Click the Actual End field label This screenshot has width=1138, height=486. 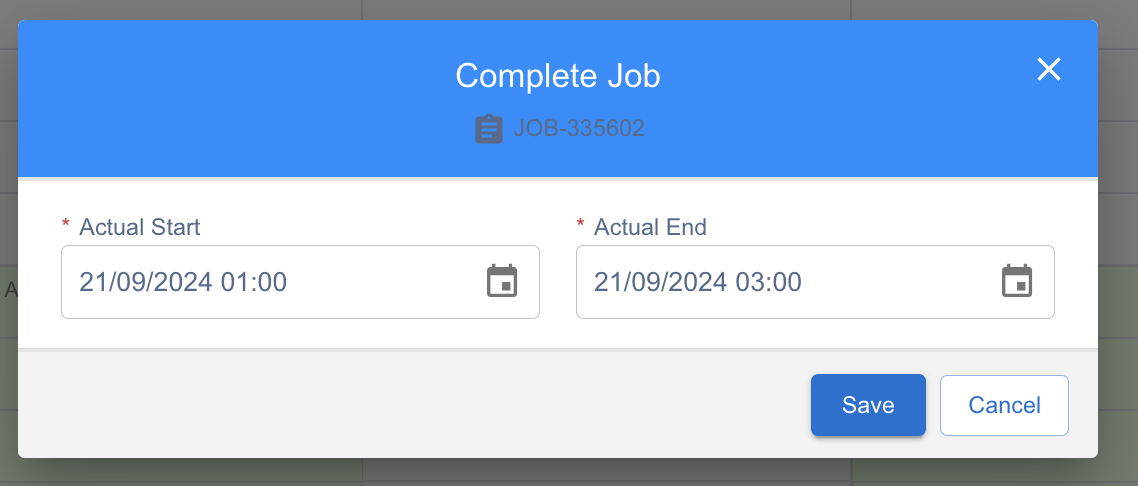pyautogui.click(x=650, y=227)
